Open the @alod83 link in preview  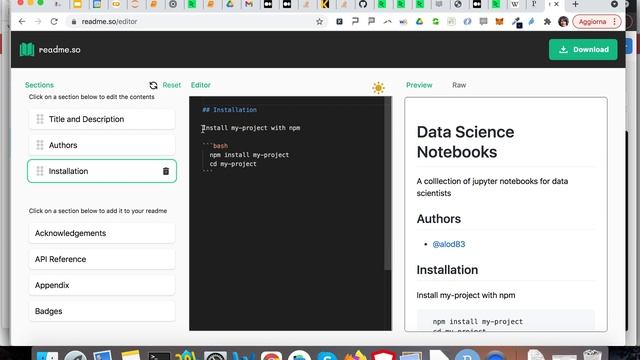pyautogui.click(x=449, y=244)
